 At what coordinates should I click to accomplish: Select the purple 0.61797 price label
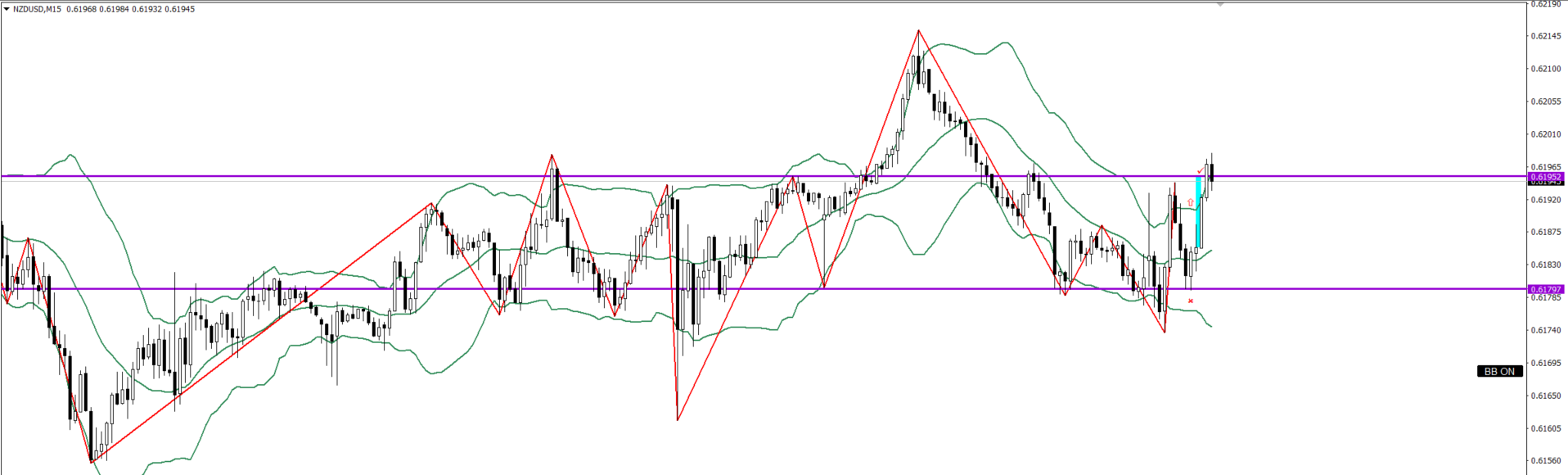1546,289
